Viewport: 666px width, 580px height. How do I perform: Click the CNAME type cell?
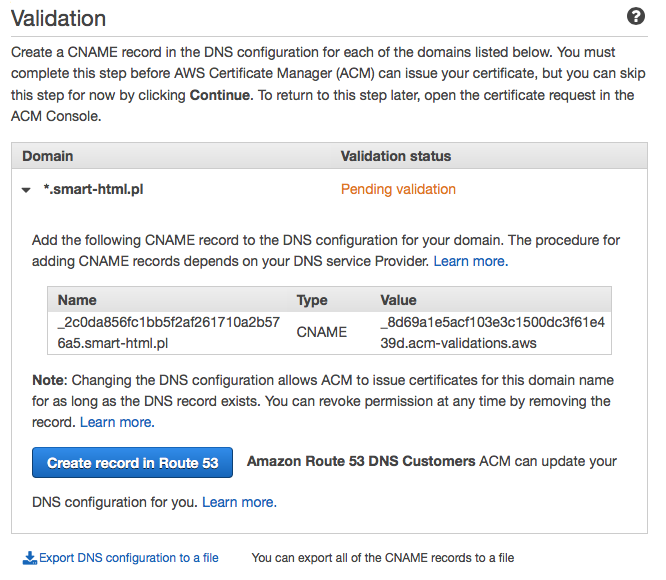(322, 331)
